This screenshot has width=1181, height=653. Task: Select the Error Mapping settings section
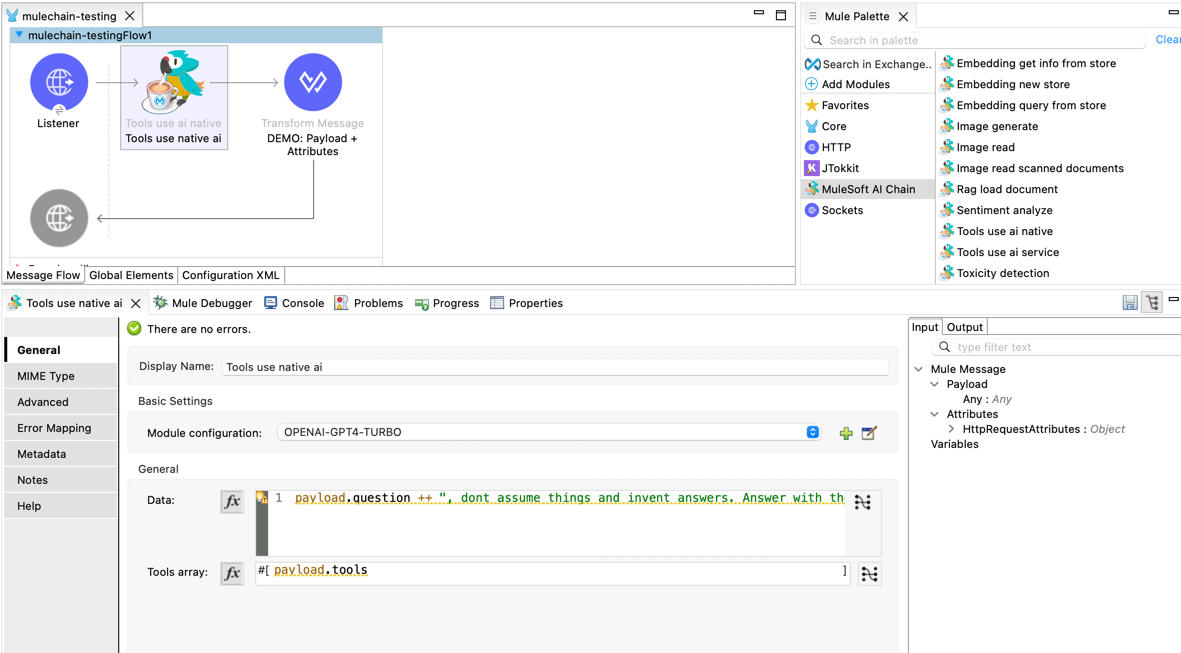click(x=61, y=428)
